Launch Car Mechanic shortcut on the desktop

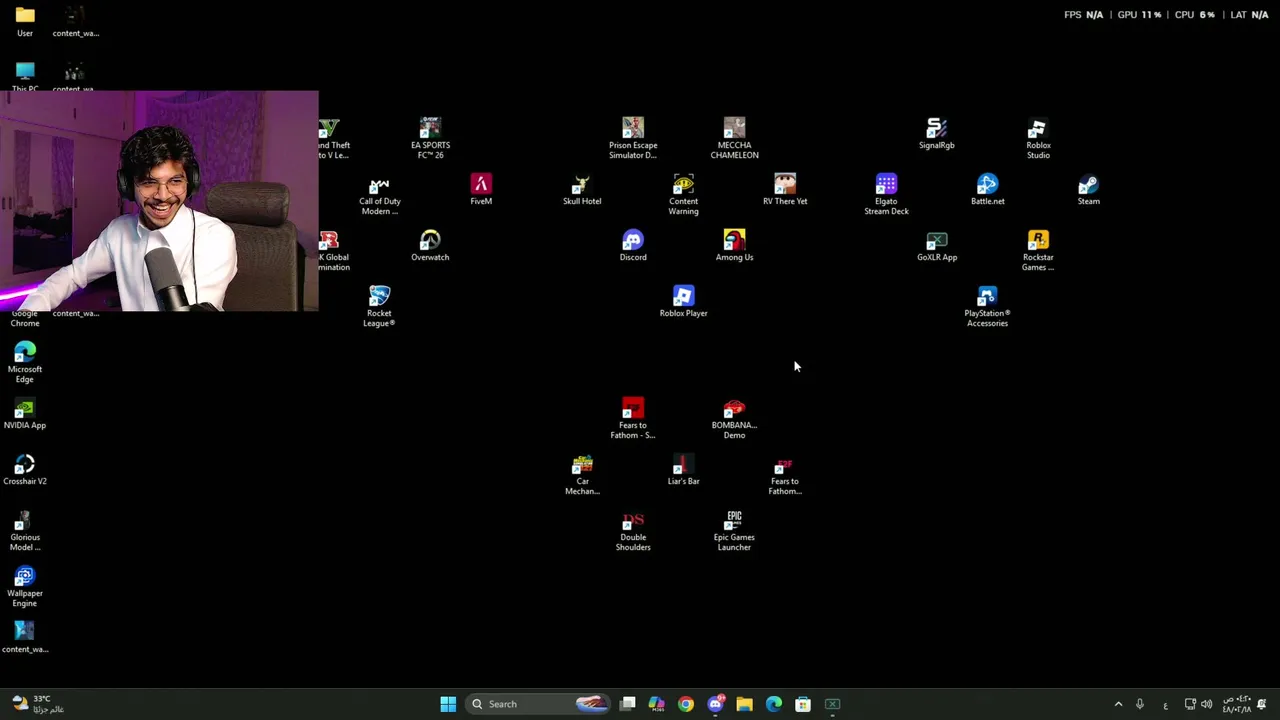582,474
